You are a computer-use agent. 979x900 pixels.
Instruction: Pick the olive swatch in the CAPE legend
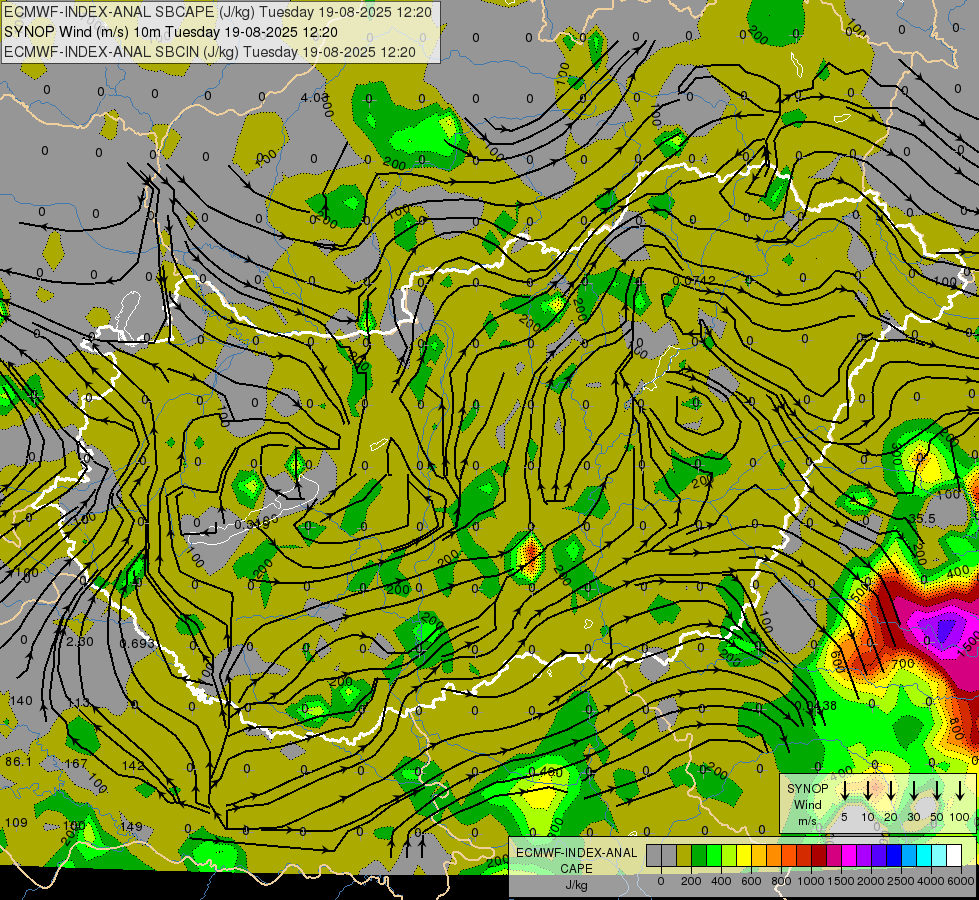point(684,856)
